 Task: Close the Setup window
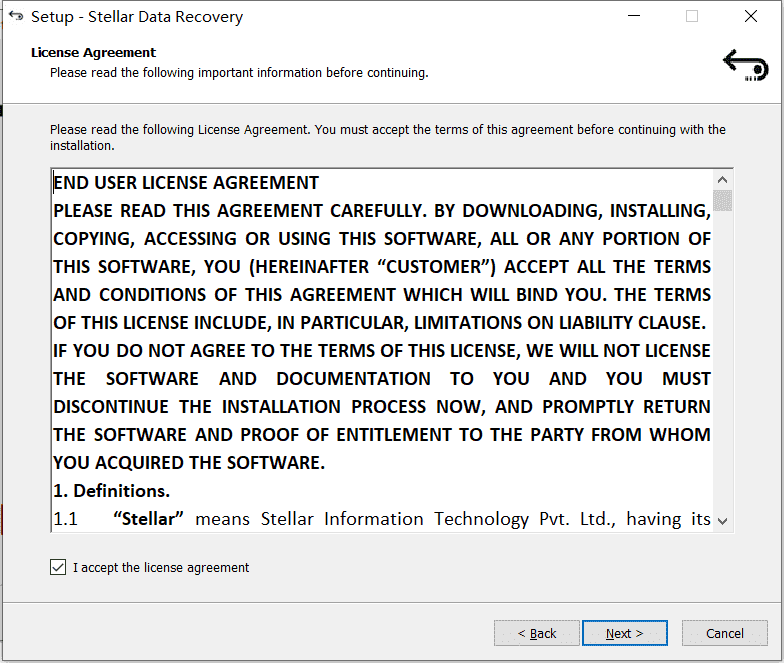pyautogui.click(x=750, y=16)
